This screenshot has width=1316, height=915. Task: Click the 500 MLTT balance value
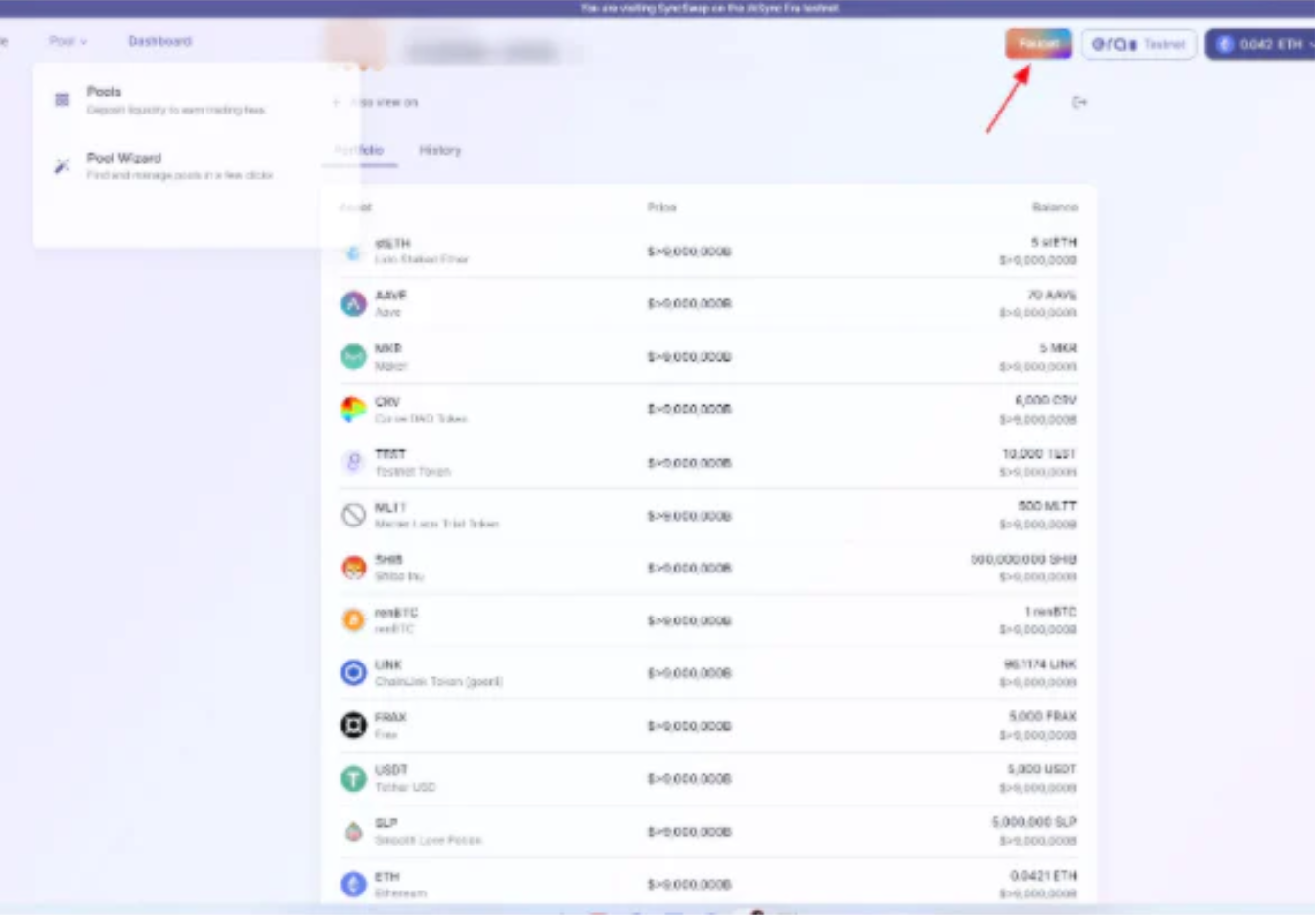point(1047,506)
